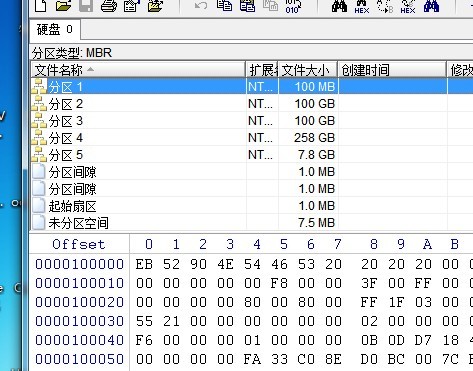
Task: Sort by the 修改 column header at right edge
Action: coord(460,70)
